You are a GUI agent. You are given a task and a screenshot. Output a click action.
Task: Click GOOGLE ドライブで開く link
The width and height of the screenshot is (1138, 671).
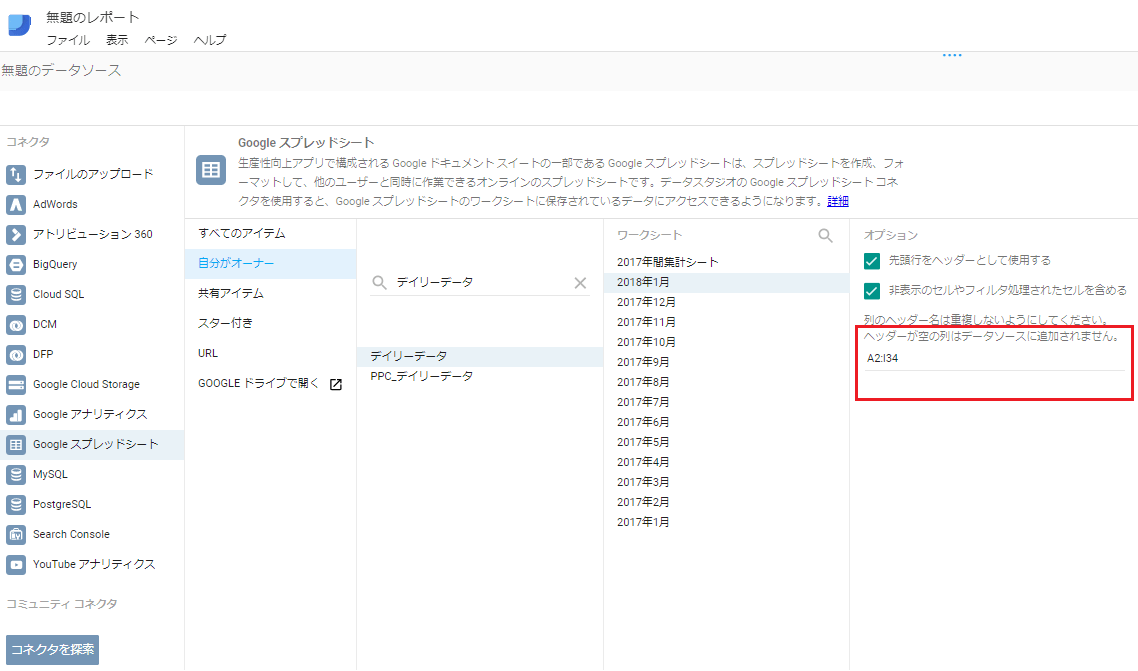coord(258,383)
